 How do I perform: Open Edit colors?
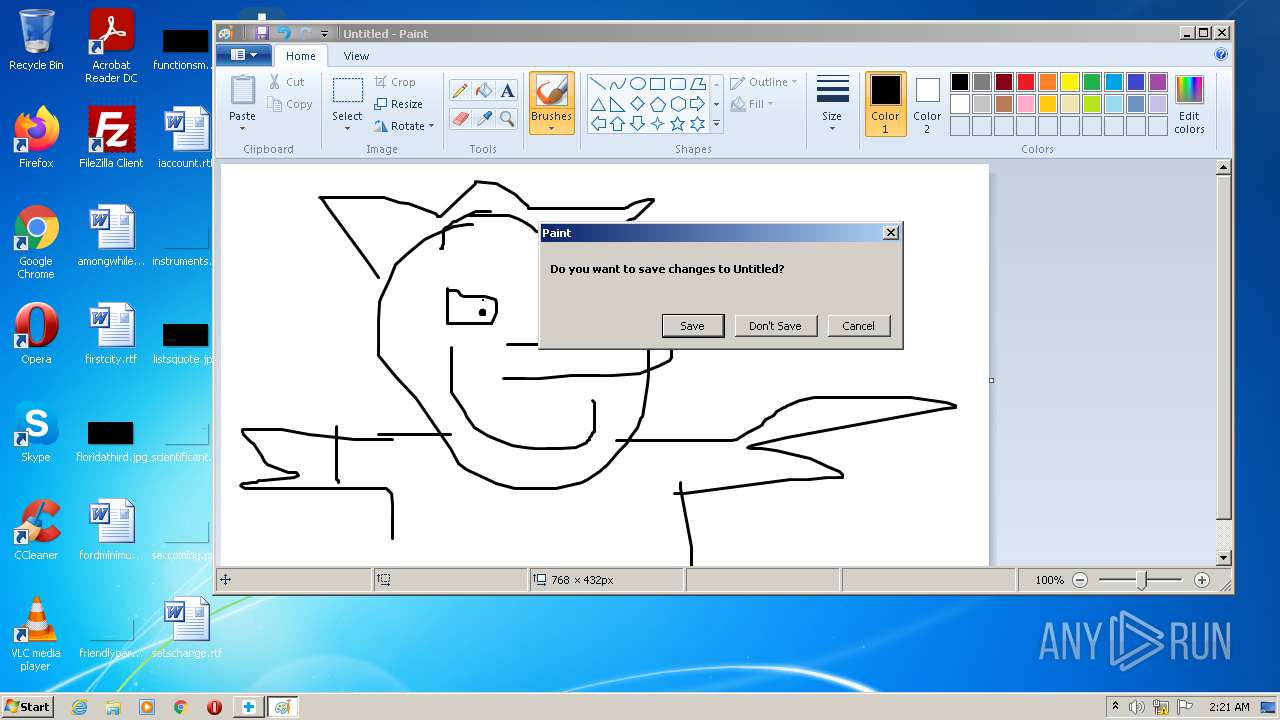(x=1189, y=104)
